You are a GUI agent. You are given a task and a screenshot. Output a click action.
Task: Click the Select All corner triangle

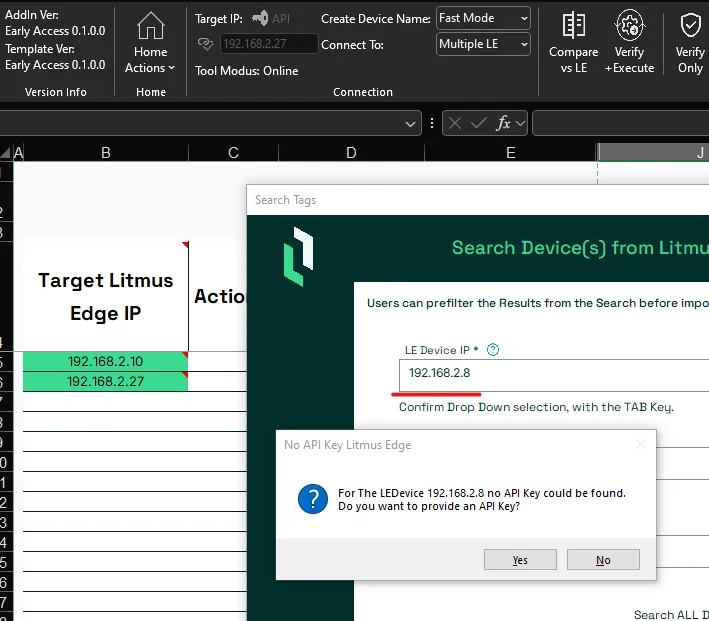coord(5,153)
